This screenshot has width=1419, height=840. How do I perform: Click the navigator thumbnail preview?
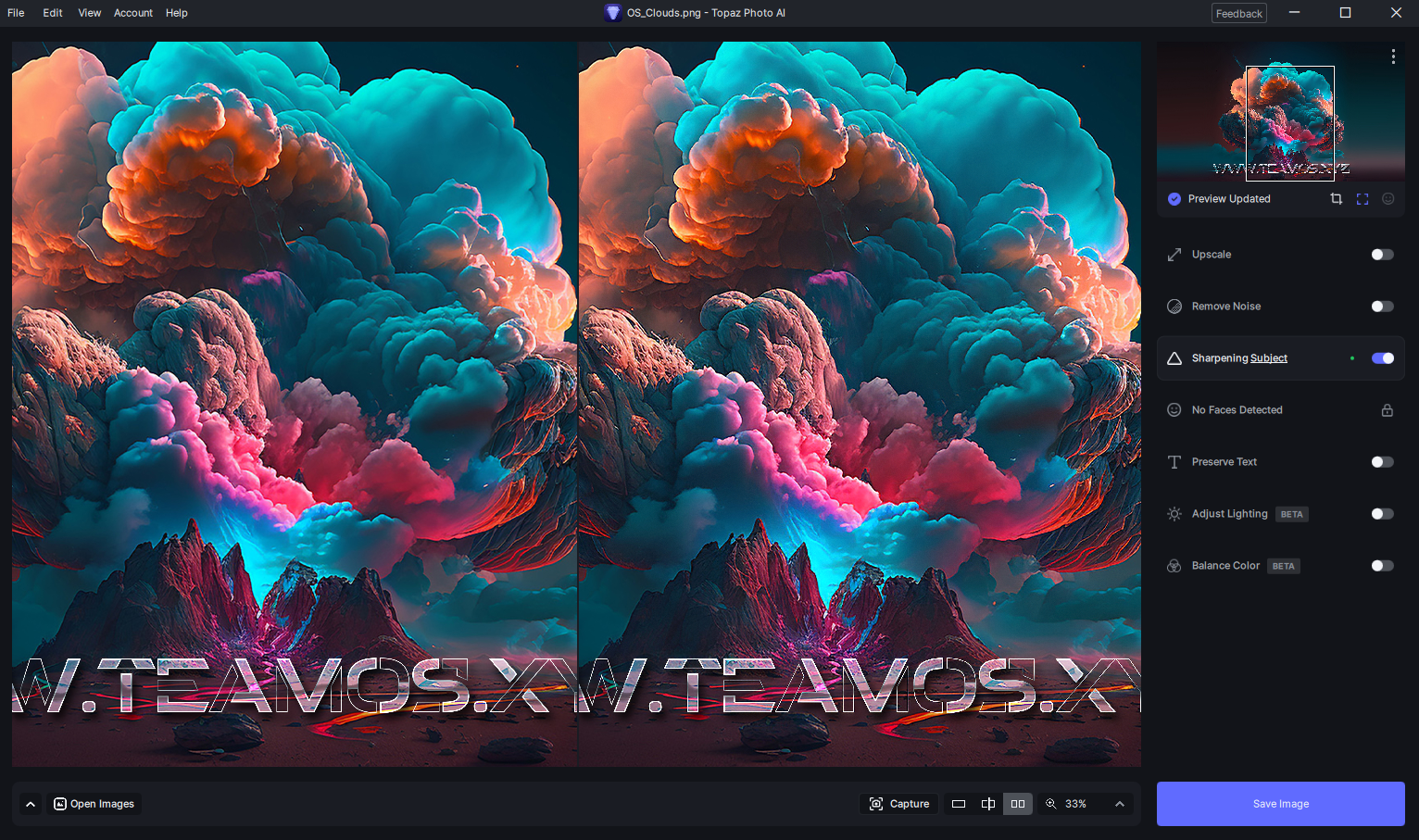tap(1281, 112)
